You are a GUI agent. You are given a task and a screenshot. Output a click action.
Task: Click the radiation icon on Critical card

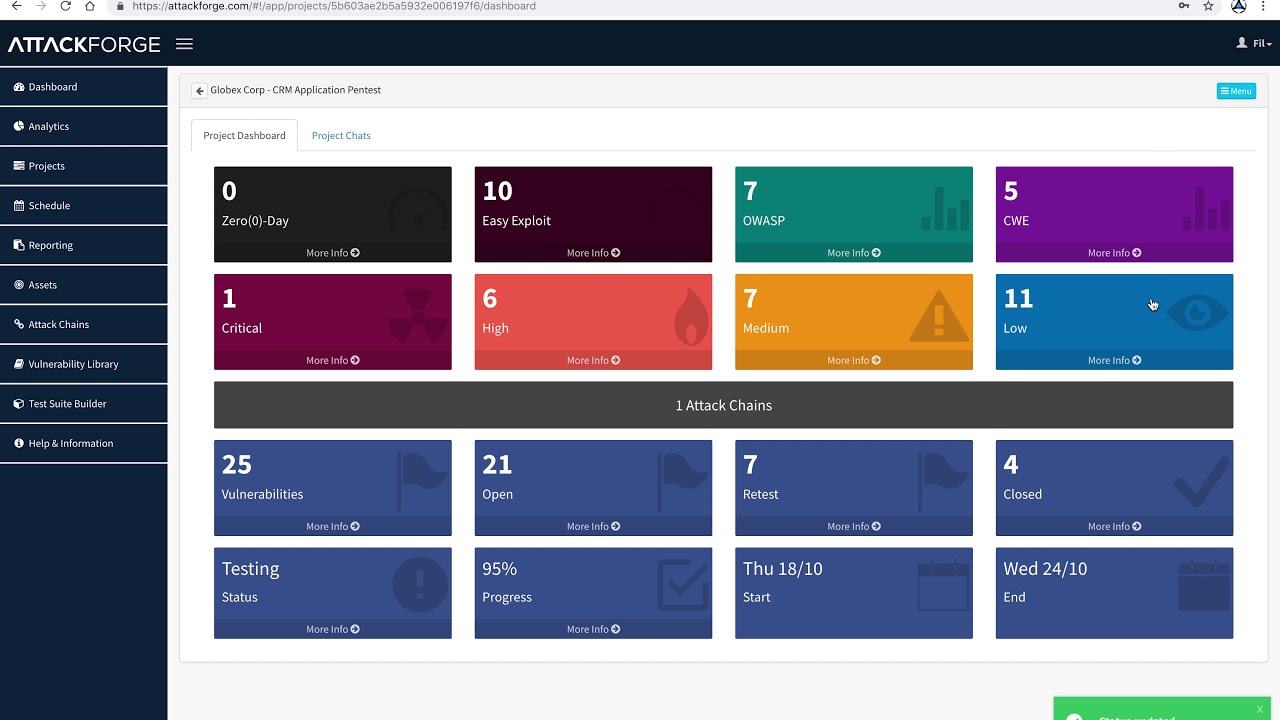click(x=417, y=319)
